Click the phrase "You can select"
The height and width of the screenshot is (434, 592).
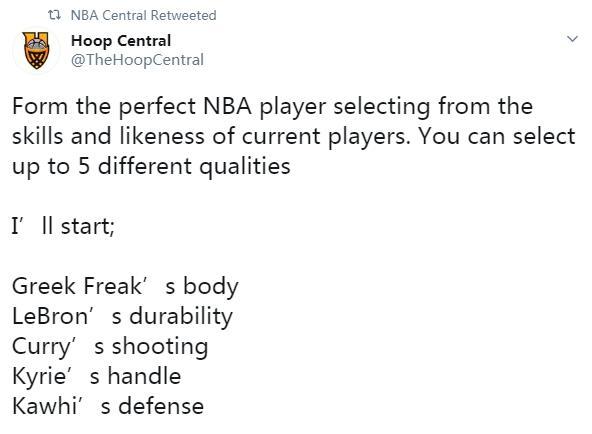[497, 136]
